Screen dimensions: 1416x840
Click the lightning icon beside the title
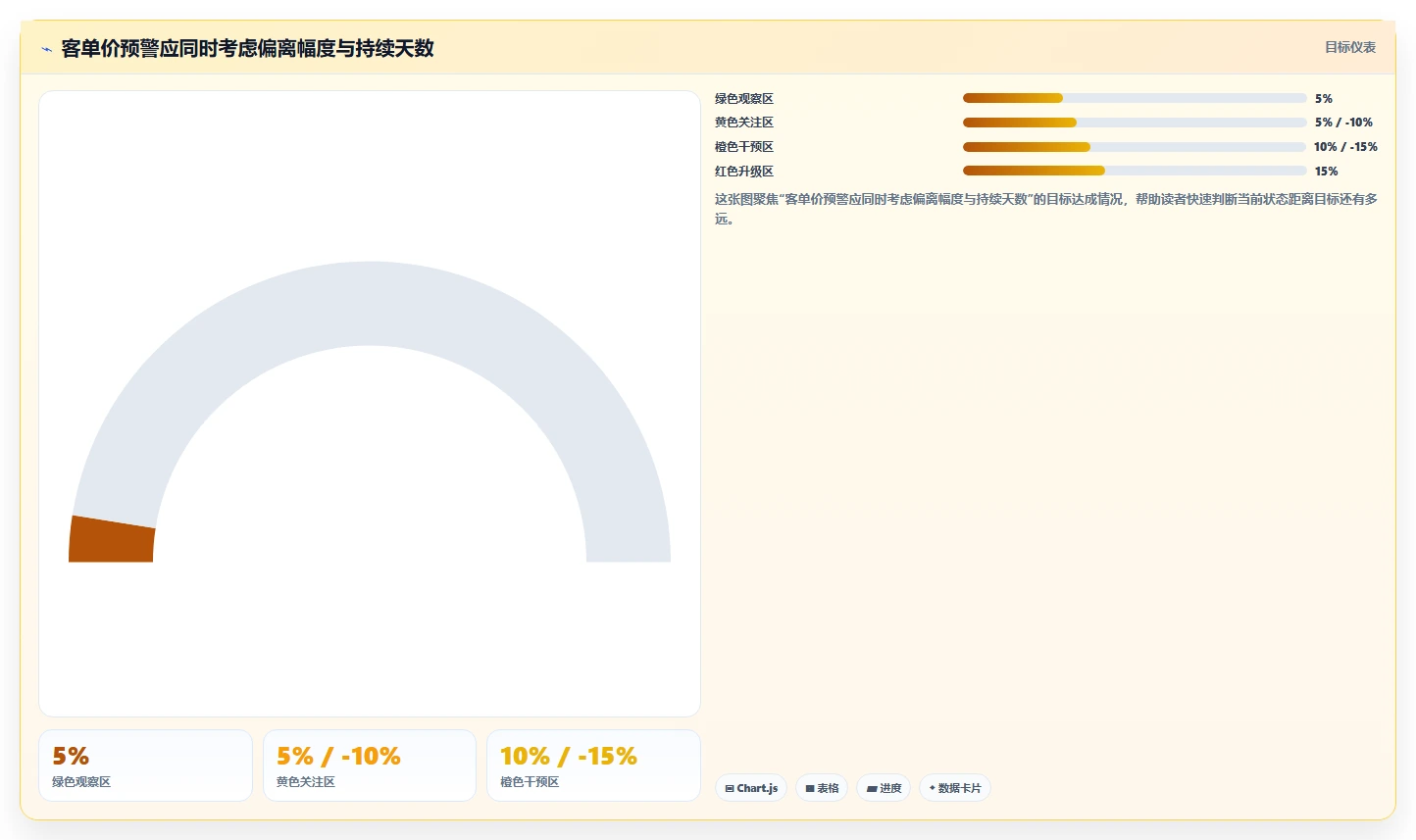point(46,49)
